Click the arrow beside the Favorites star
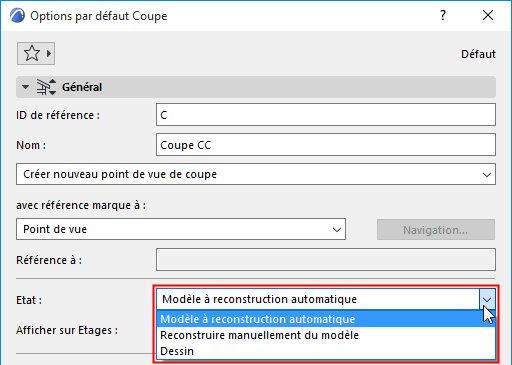512x365 pixels. point(49,53)
